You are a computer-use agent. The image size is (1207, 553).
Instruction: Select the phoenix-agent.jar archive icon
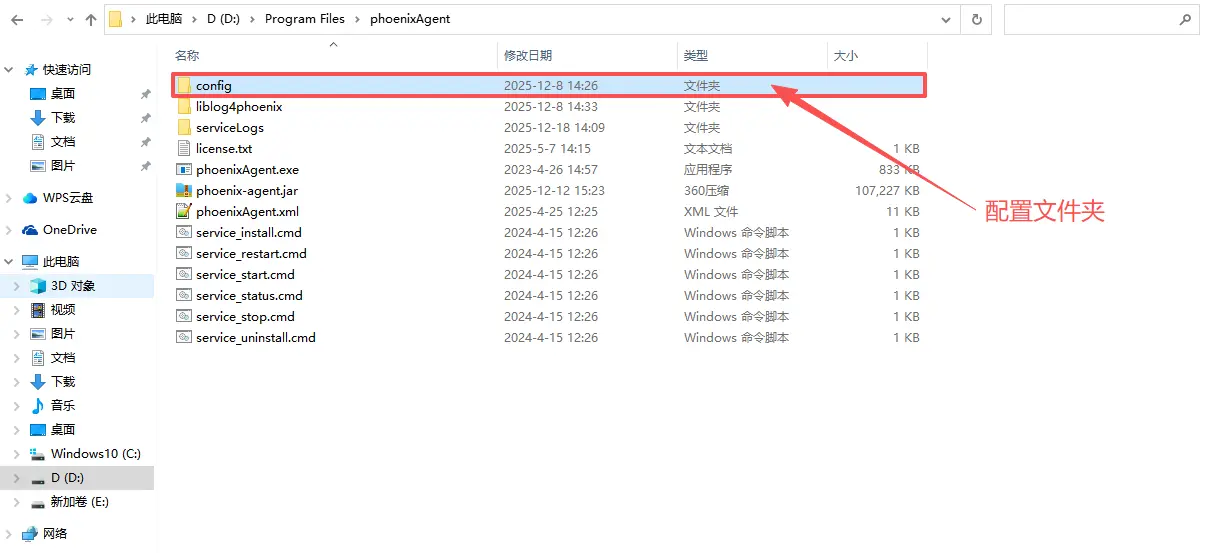[183, 191]
